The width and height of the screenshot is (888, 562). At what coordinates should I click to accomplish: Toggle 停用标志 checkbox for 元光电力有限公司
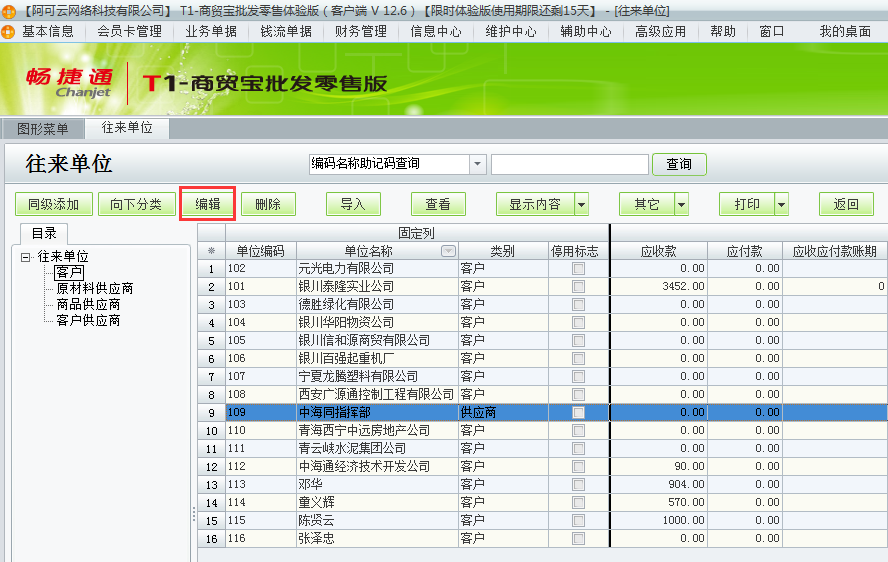click(x=578, y=269)
